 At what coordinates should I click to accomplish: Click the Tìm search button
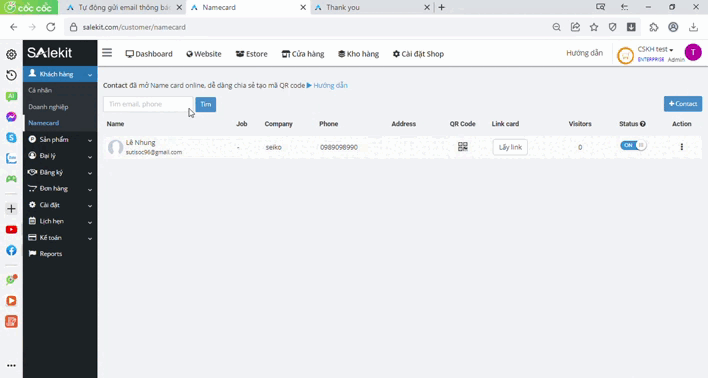(x=205, y=104)
